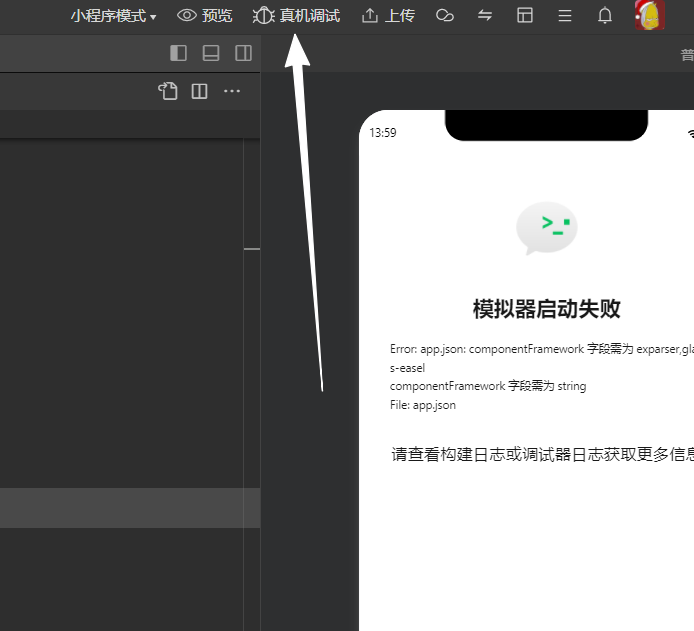
Task: Click the 'File: app.json' error line
Action: (x=423, y=405)
